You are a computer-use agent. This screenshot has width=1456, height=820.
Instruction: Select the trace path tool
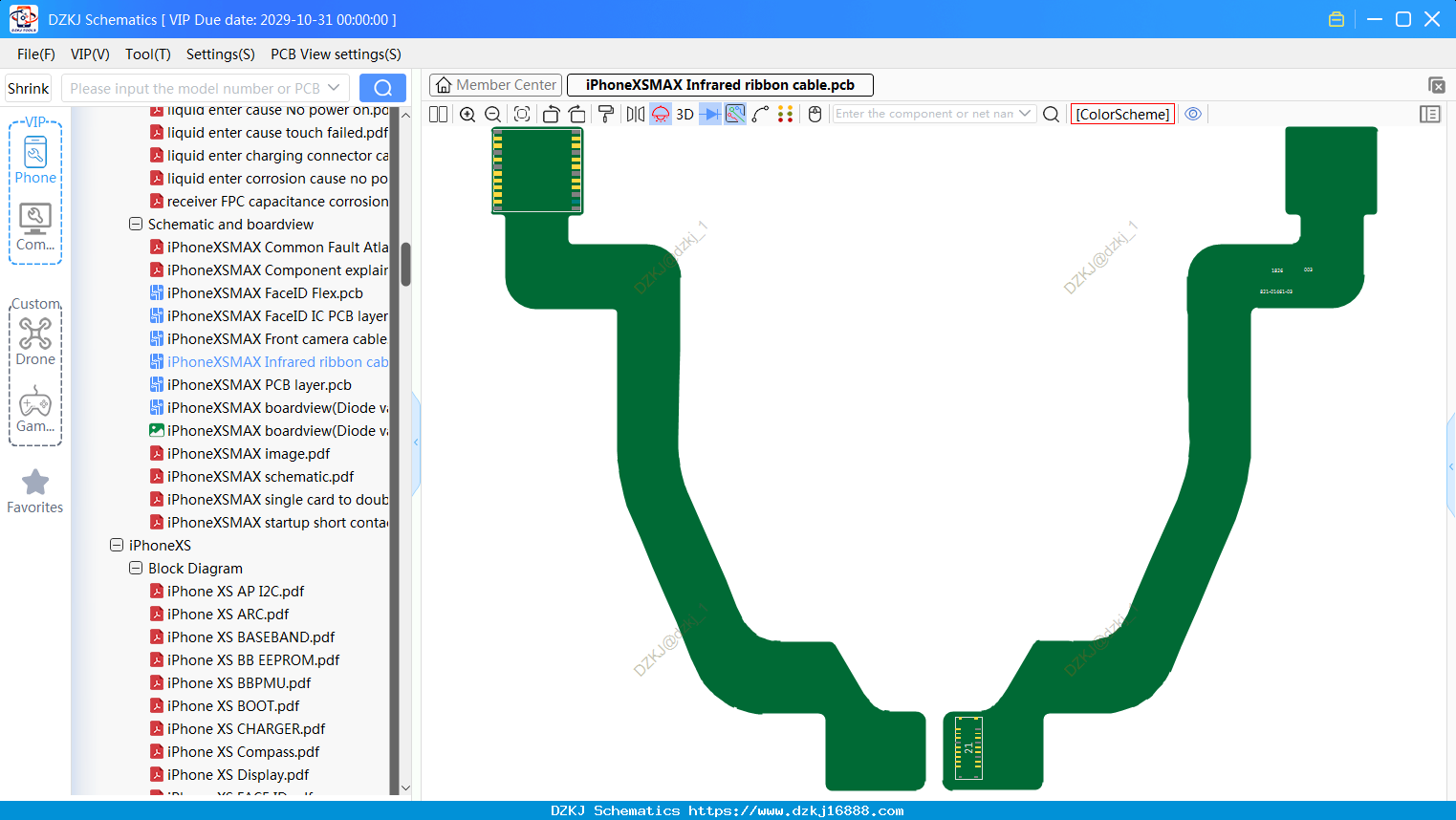point(761,114)
